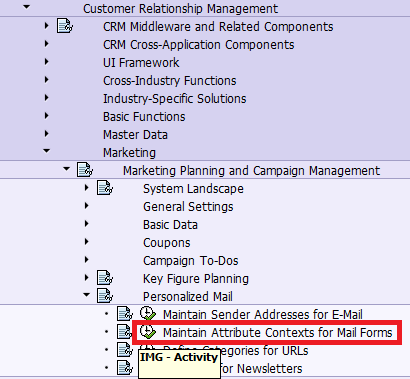410x379 pixels.
Task: Open documentation icon for Maintain Sender Addresses for E-Mail
Action: [x=125, y=314]
